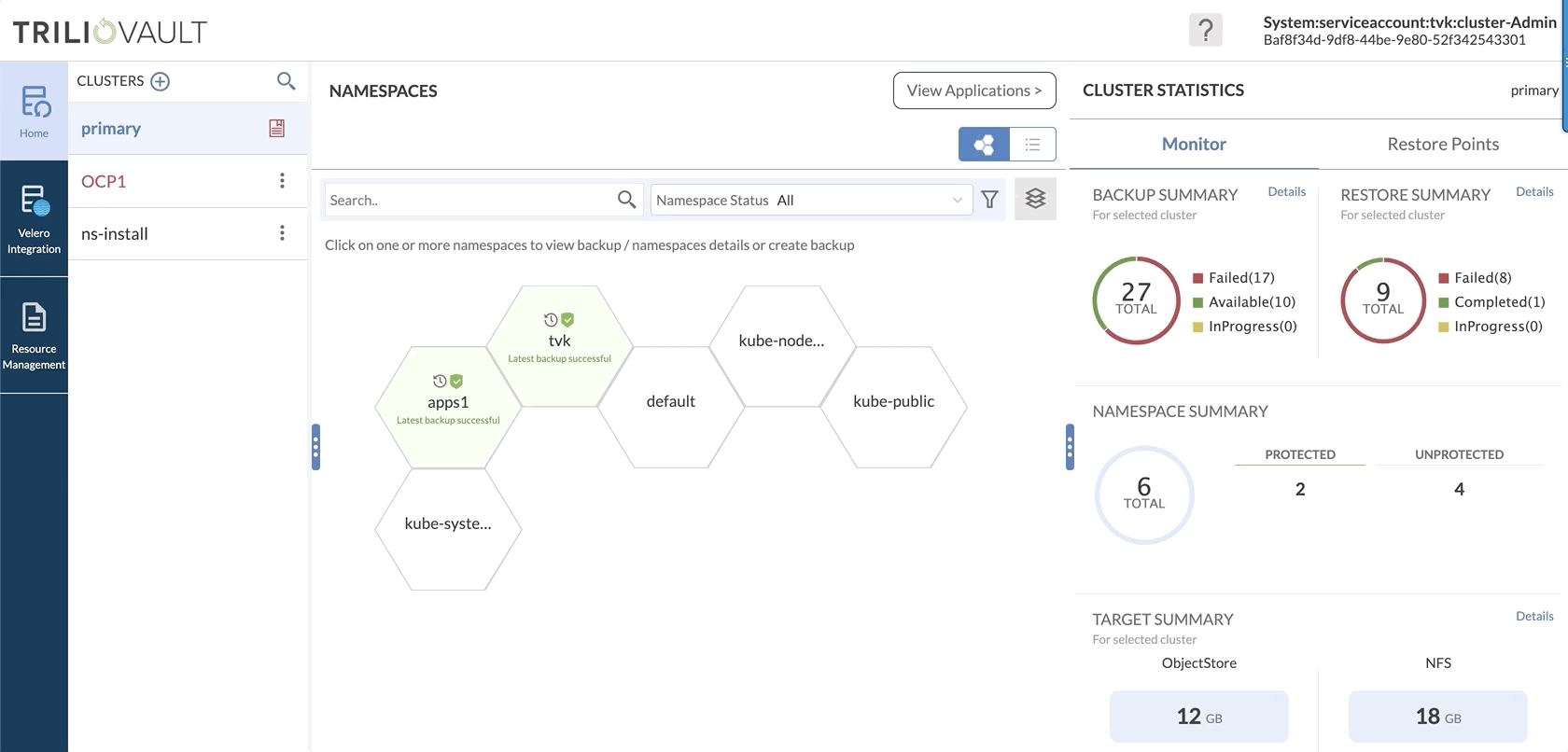Switch to list namespace view

(x=1032, y=145)
